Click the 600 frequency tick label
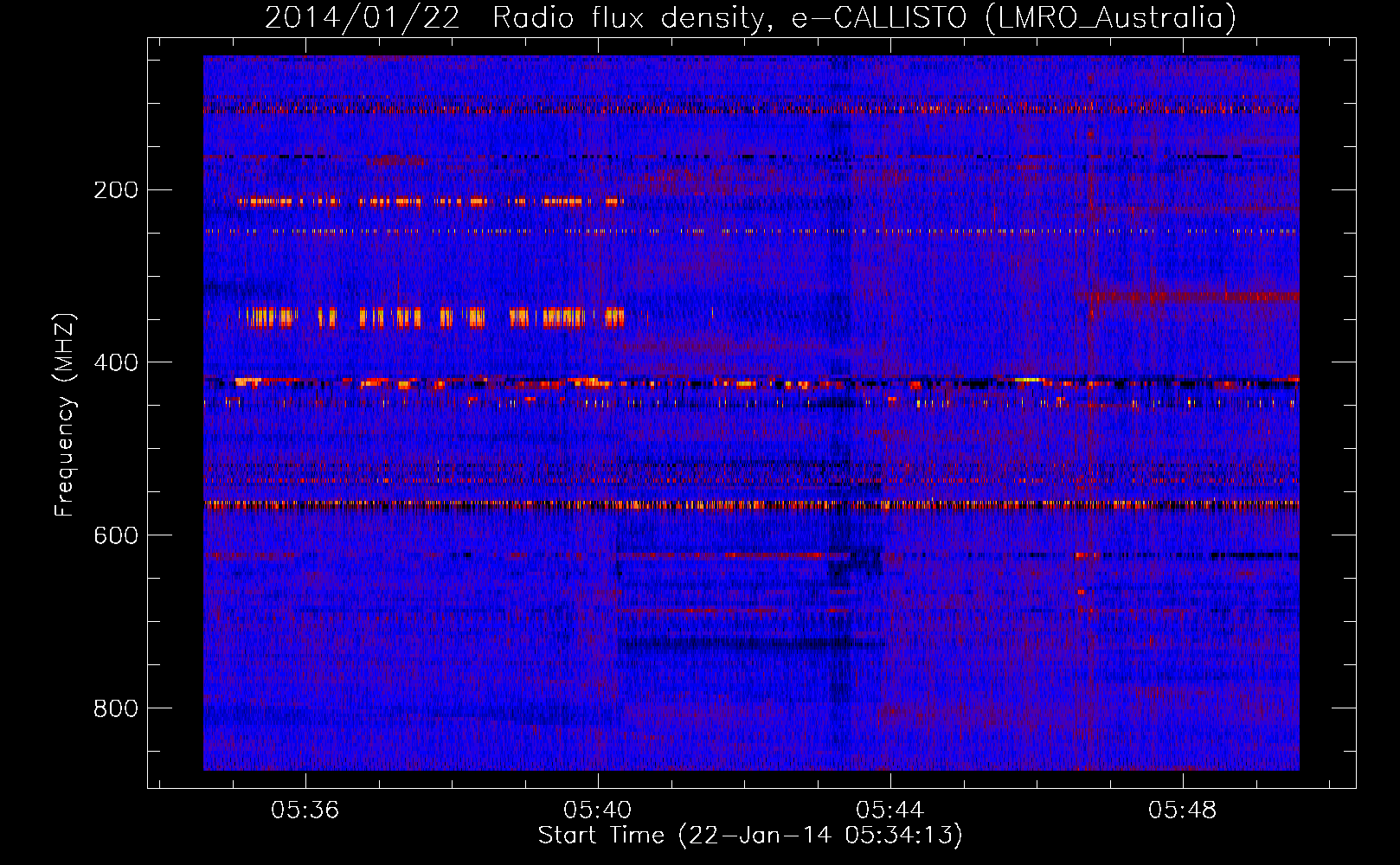1400x865 pixels. coord(116,535)
